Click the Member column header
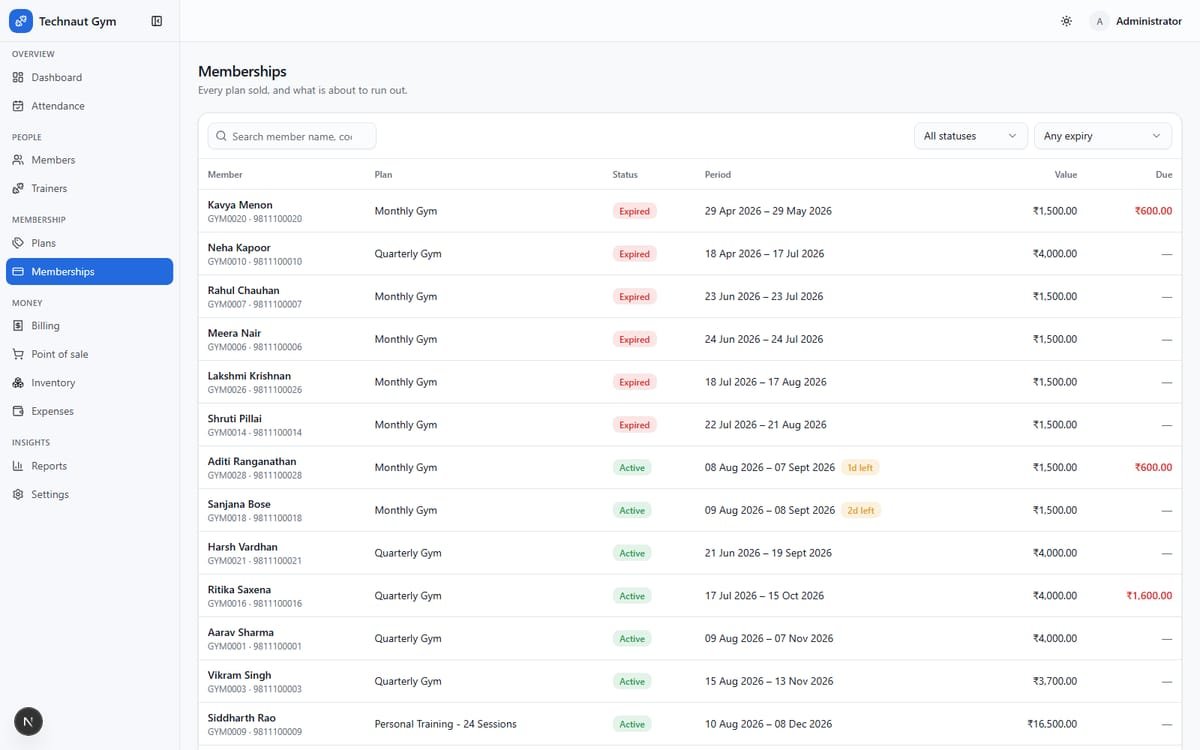 point(225,174)
